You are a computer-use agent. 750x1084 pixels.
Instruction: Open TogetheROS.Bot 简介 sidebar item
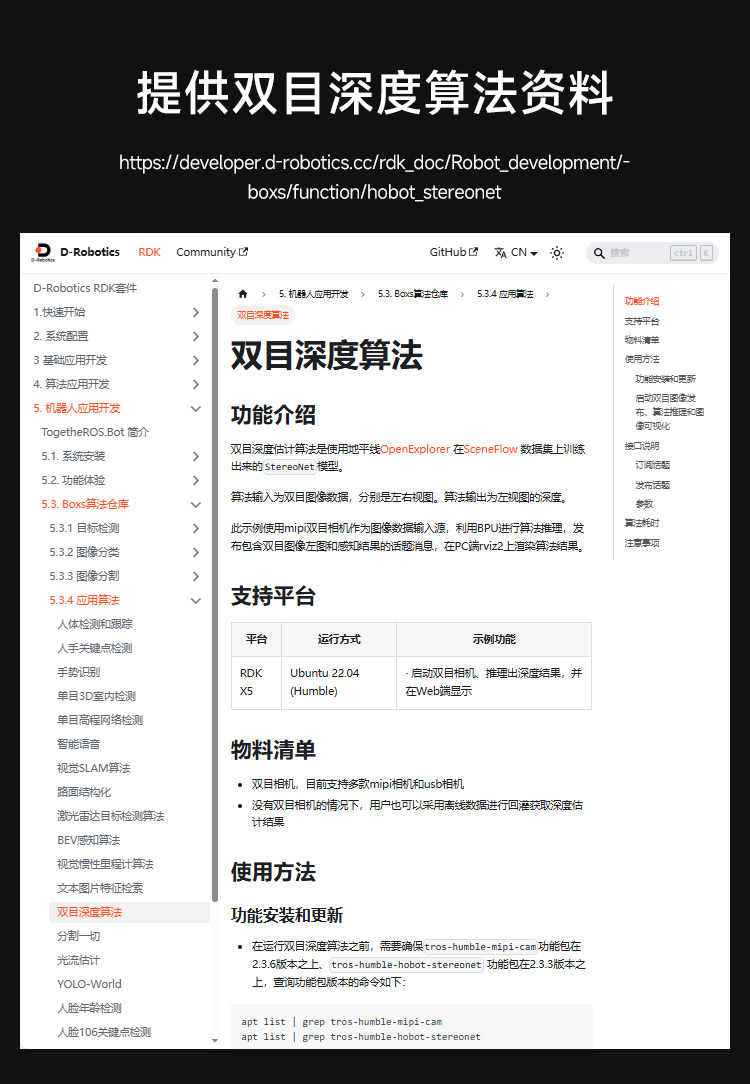[x=95, y=432]
